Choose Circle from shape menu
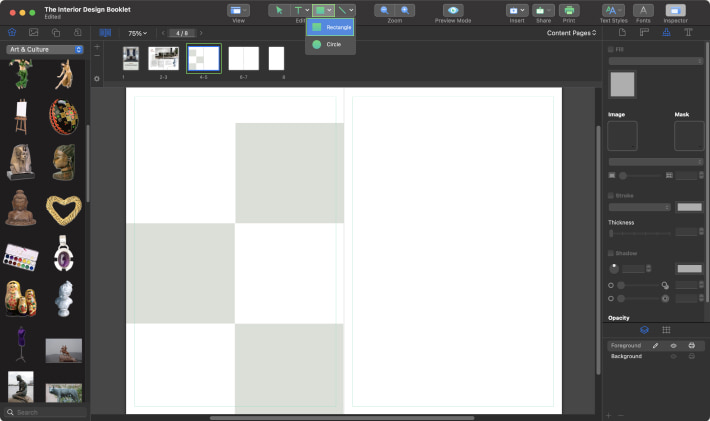This screenshot has height=421, width=710. 331,44
